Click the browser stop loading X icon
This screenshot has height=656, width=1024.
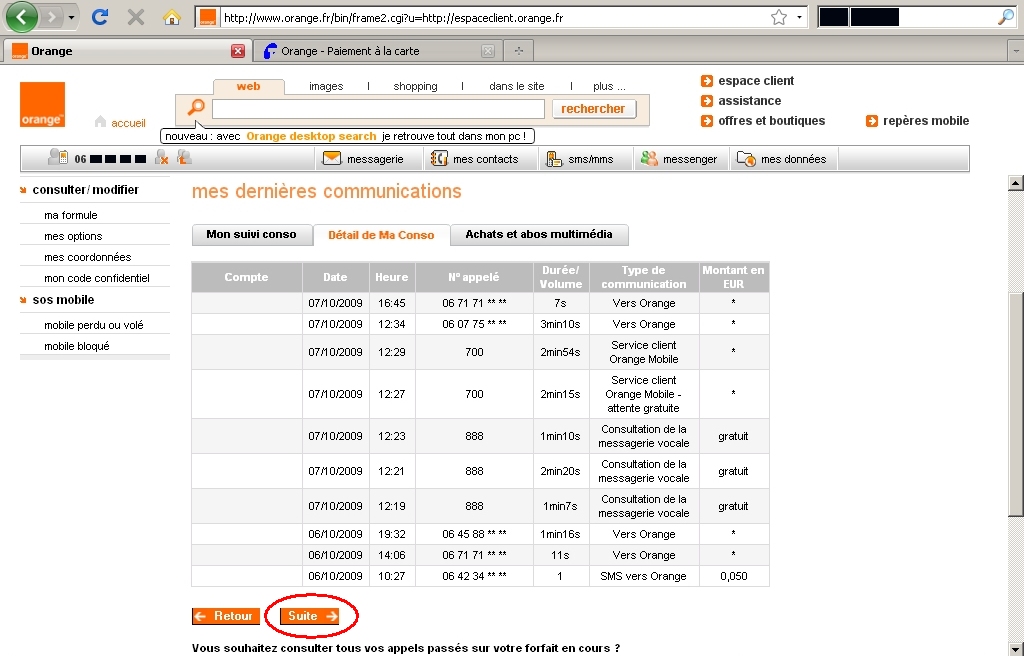(x=136, y=18)
